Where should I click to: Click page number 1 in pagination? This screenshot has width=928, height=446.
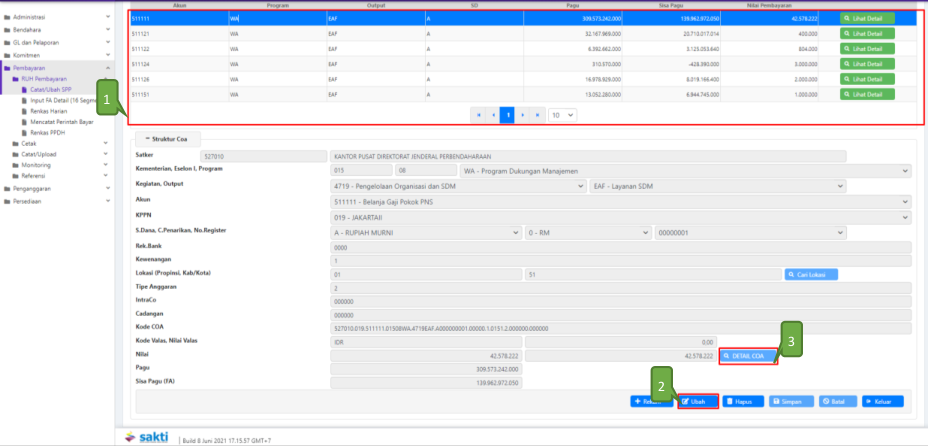507,115
